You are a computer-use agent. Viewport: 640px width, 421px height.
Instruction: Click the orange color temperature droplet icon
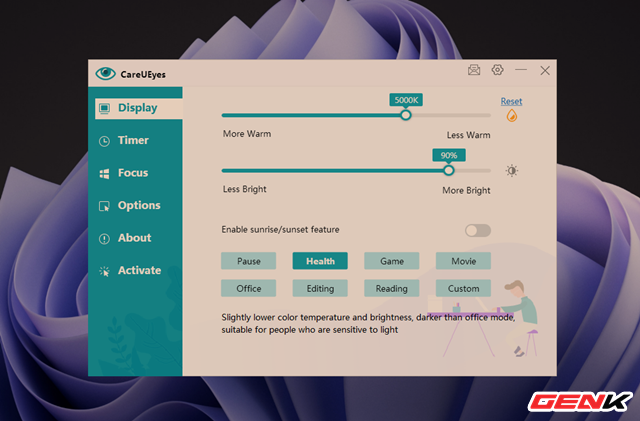(511, 116)
